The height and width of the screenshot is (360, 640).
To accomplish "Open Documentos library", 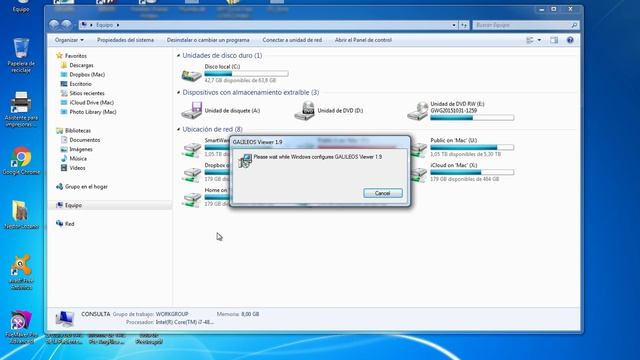I will point(84,140).
